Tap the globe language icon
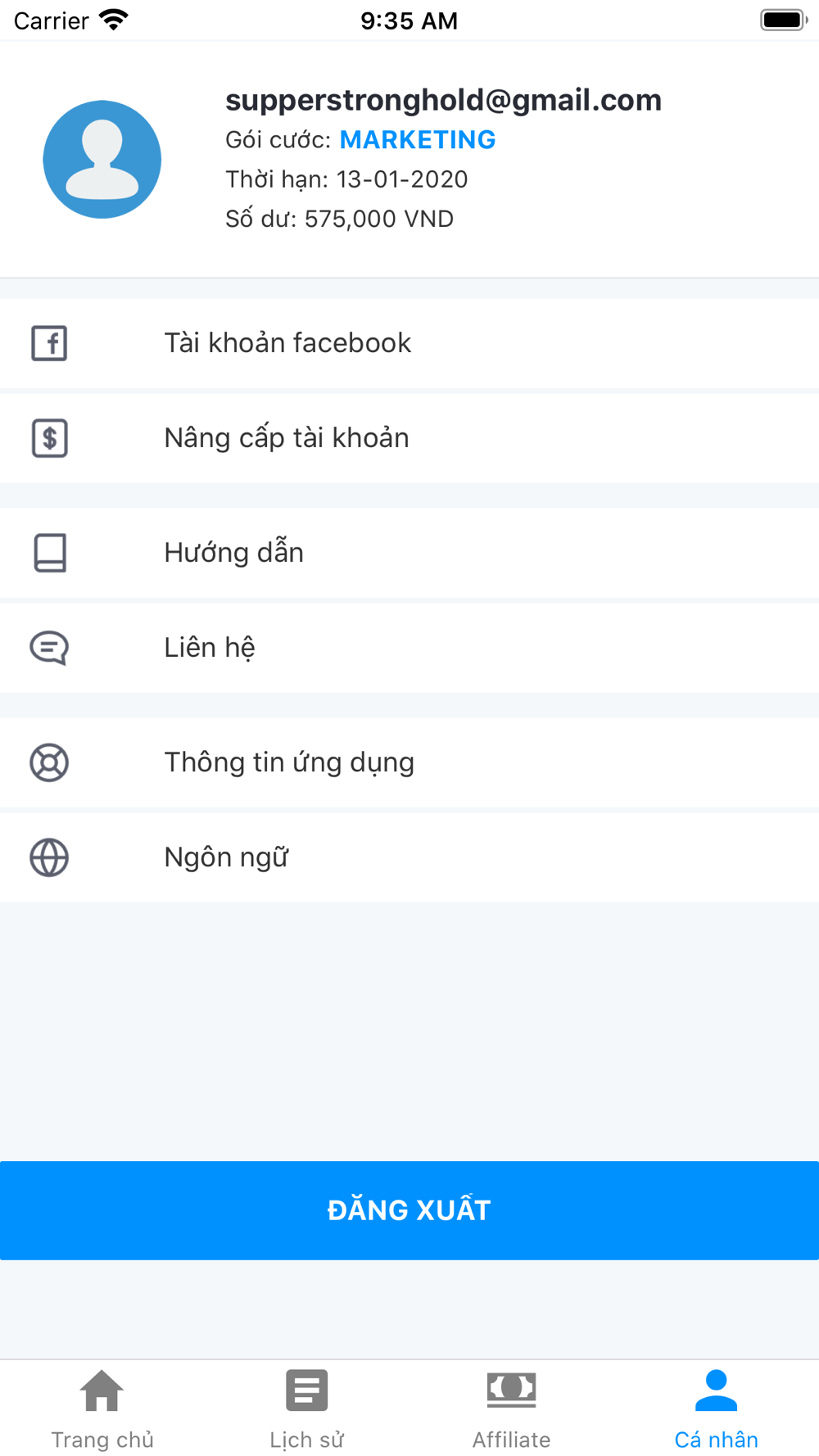Screen dimensions: 819x1456 pos(49,857)
